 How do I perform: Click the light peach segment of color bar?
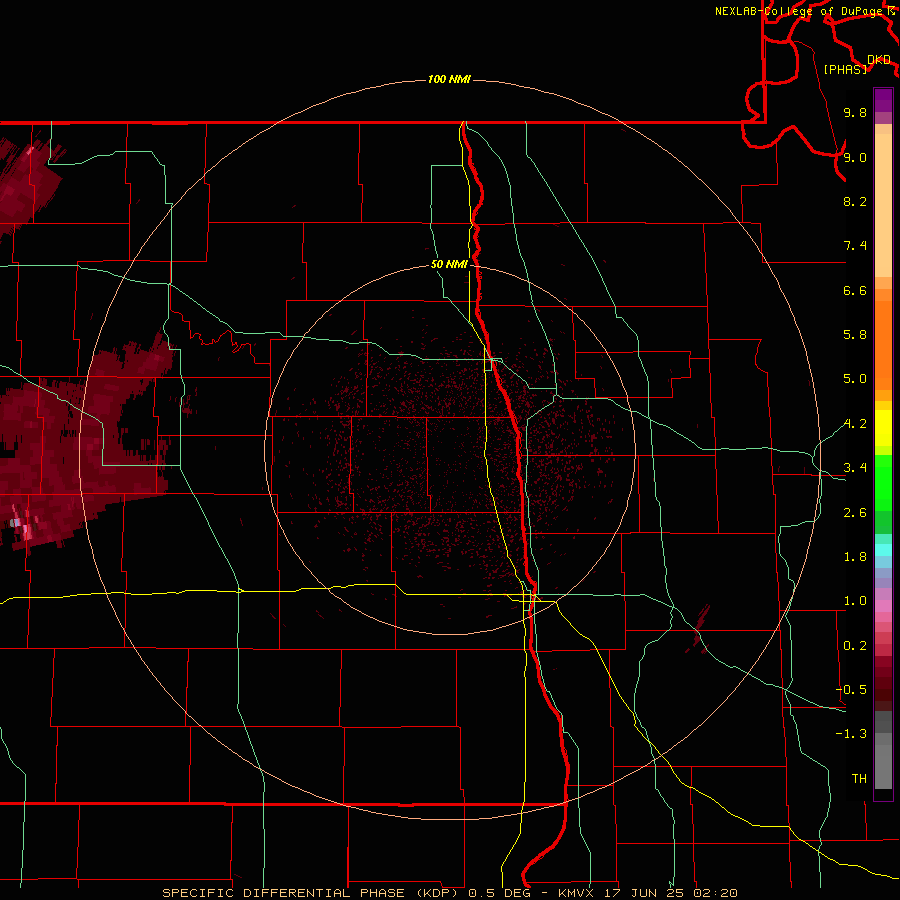click(x=883, y=205)
